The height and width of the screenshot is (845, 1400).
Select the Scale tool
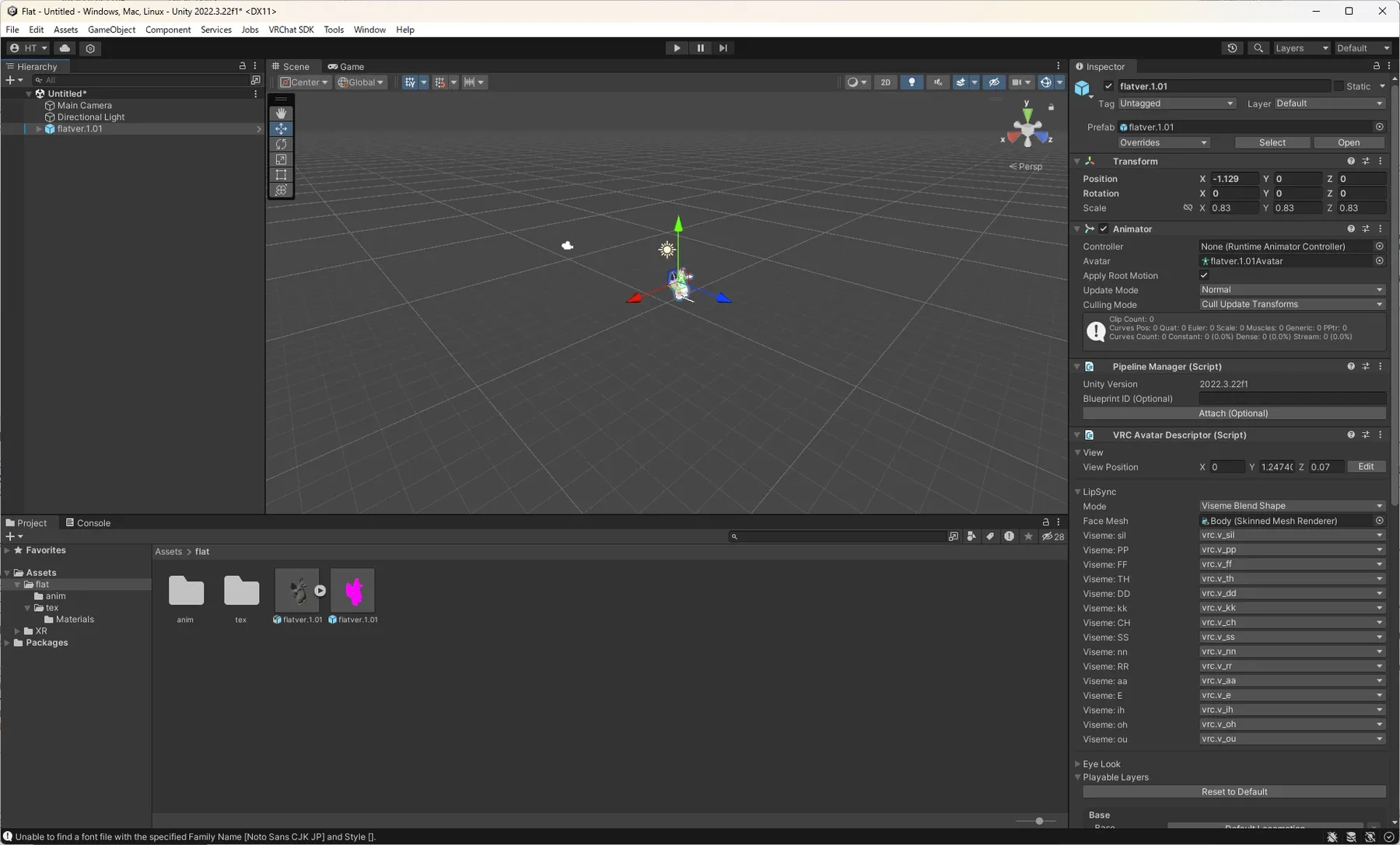[281, 159]
